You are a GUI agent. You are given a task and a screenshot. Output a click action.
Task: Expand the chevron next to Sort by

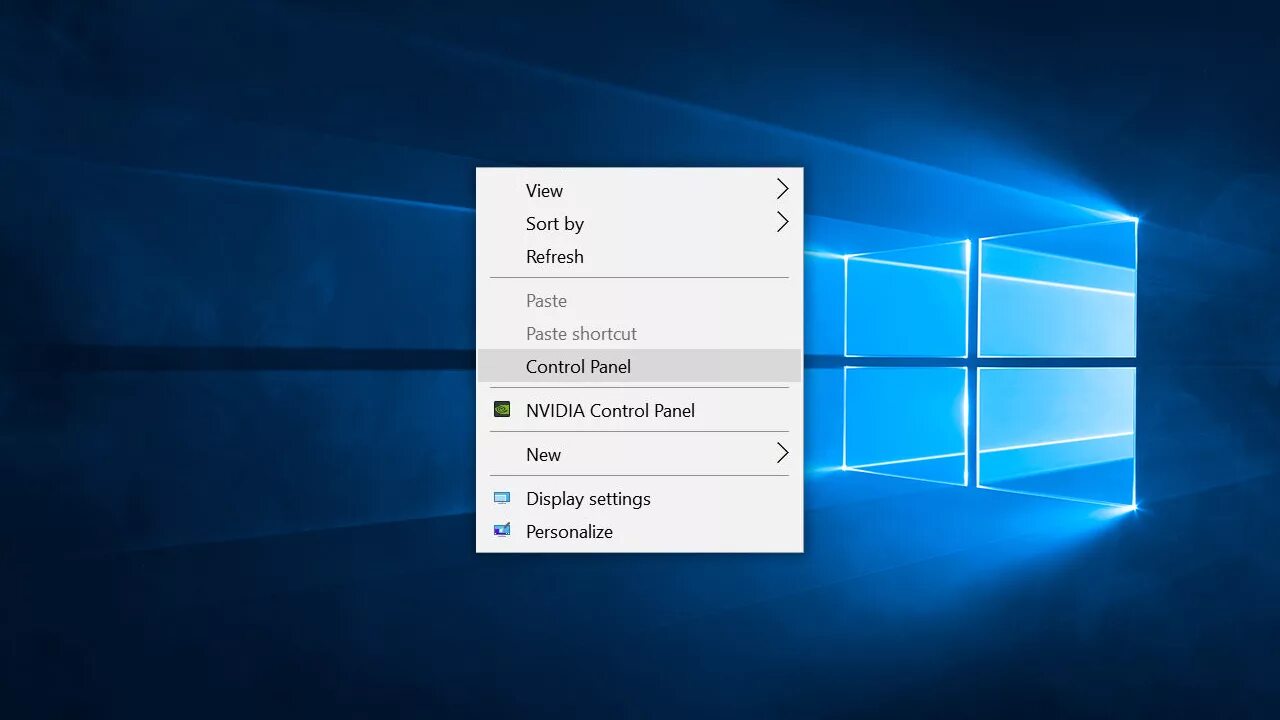(x=782, y=222)
